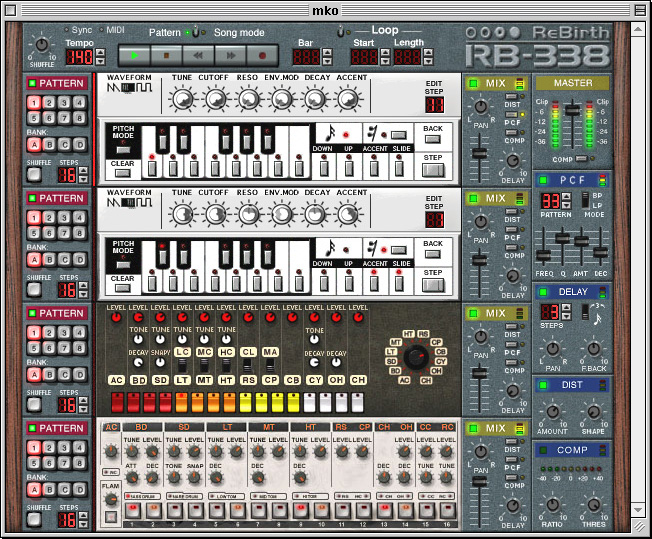This screenshot has height=539, width=652.
Task: Select pattern 5 in the first pattern section
Action: pos(34,118)
